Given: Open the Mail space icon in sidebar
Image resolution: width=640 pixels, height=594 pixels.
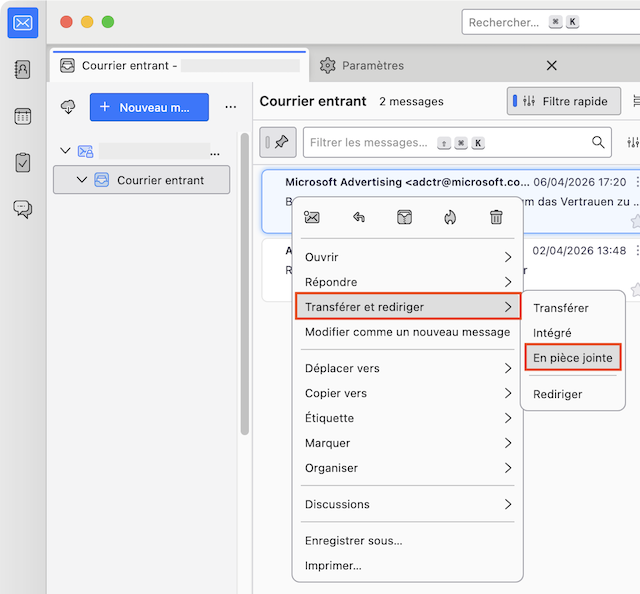Looking at the screenshot, I should pyautogui.click(x=23, y=23).
